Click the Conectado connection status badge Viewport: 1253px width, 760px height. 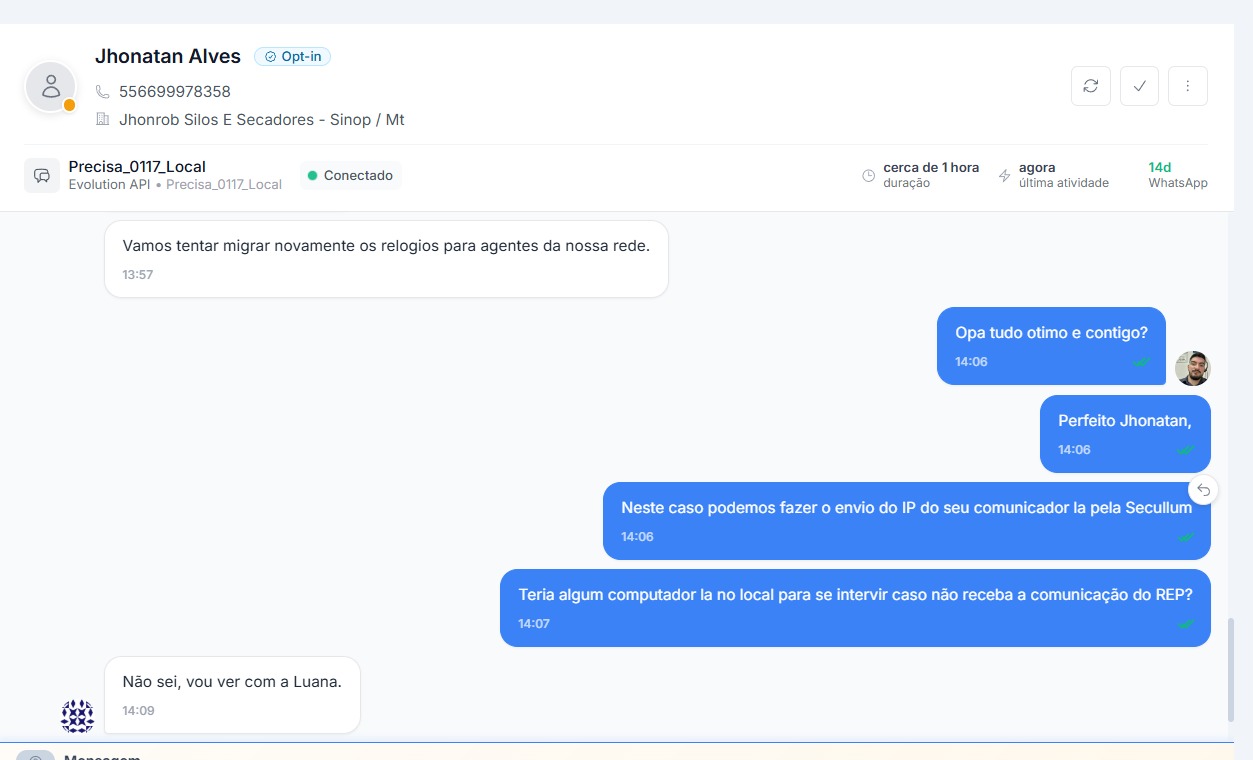pos(350,176)
